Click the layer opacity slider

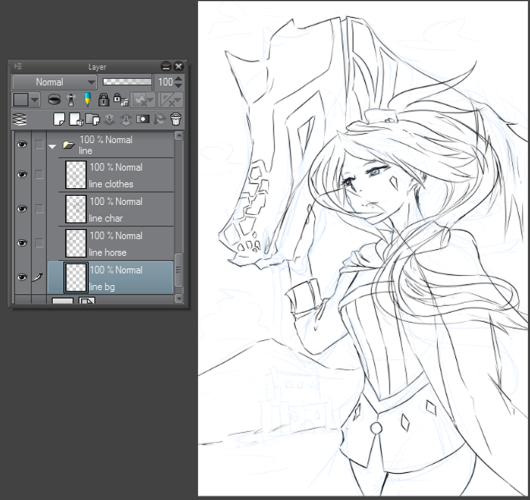[127, 82]
